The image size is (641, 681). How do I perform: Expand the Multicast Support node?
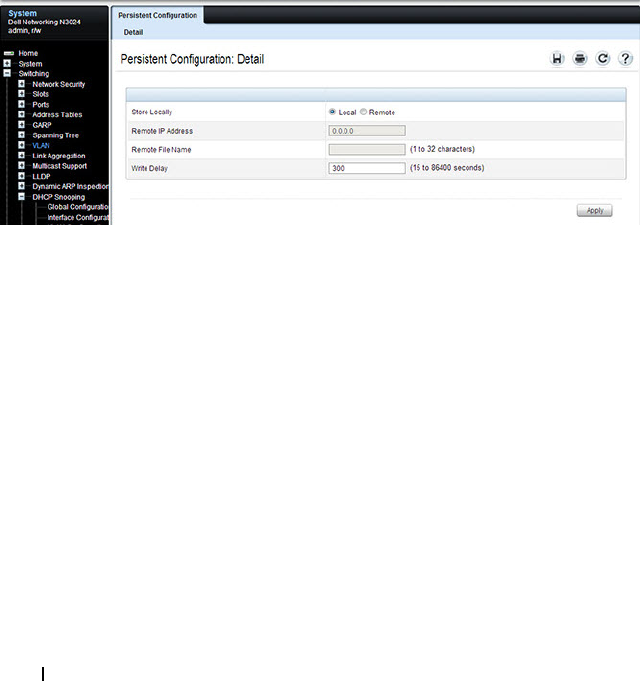(x=21, y=165)
